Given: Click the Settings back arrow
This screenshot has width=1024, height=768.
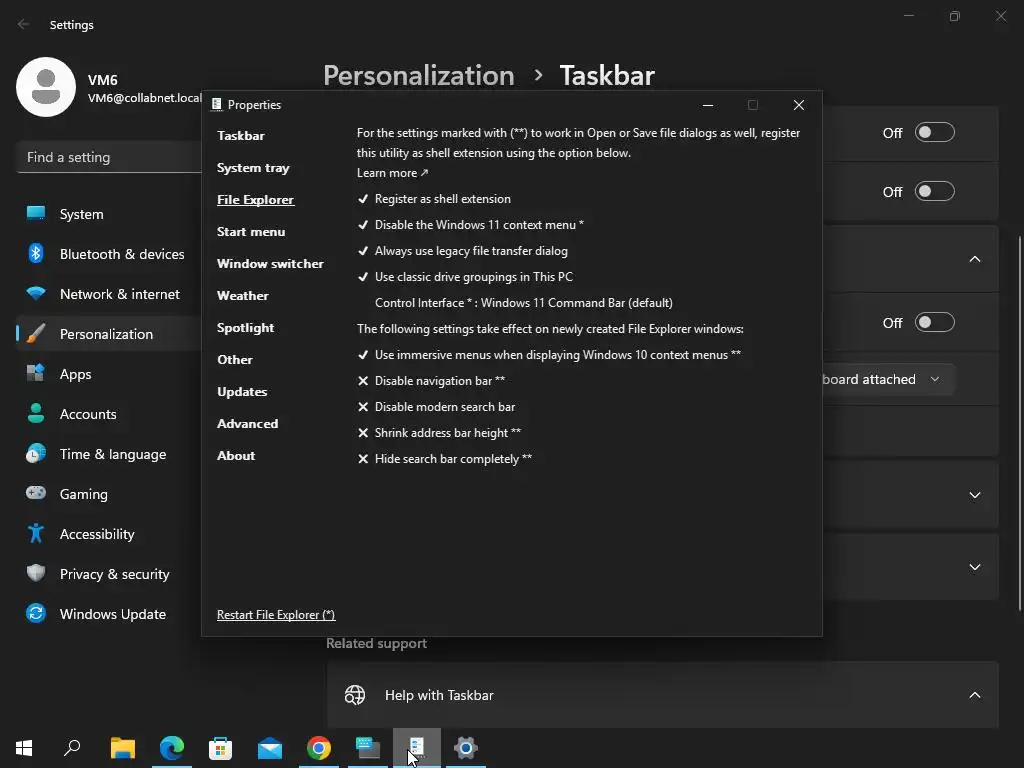Looking at the screenshot, I should (24, 24).
